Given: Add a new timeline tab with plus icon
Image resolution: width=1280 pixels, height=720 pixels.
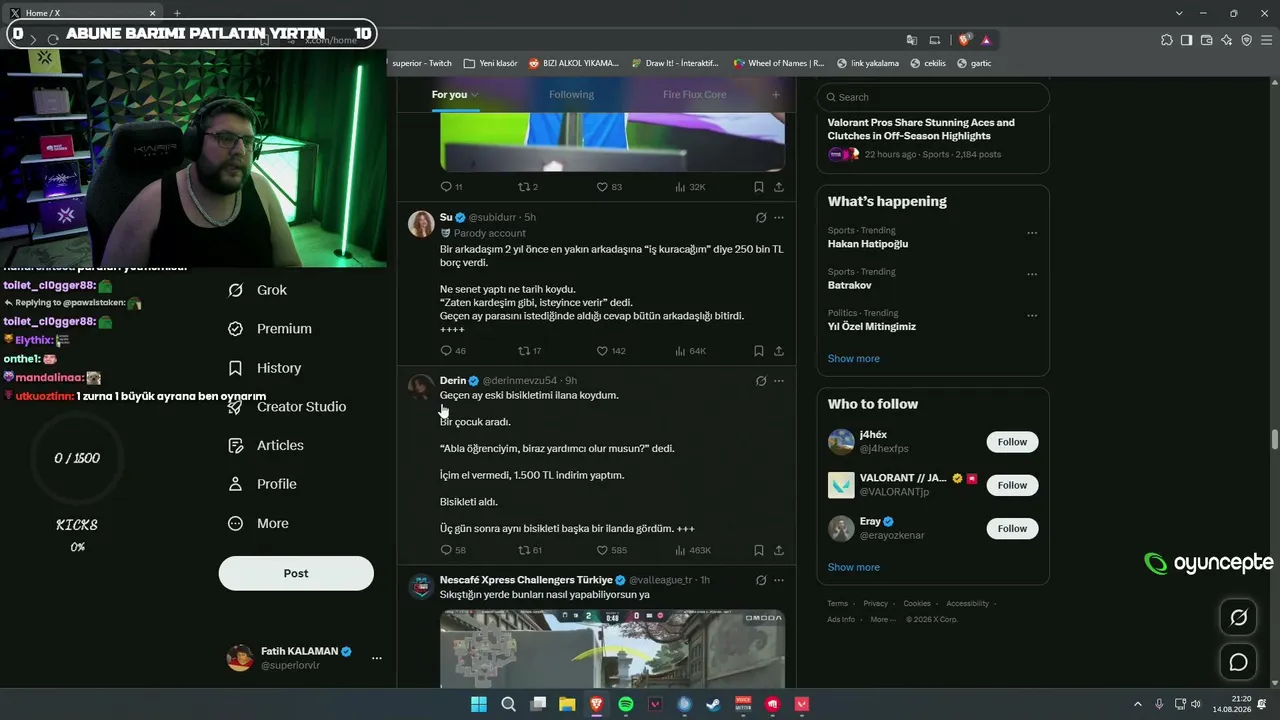Looking at the screenshot, I should click(775, 95).
